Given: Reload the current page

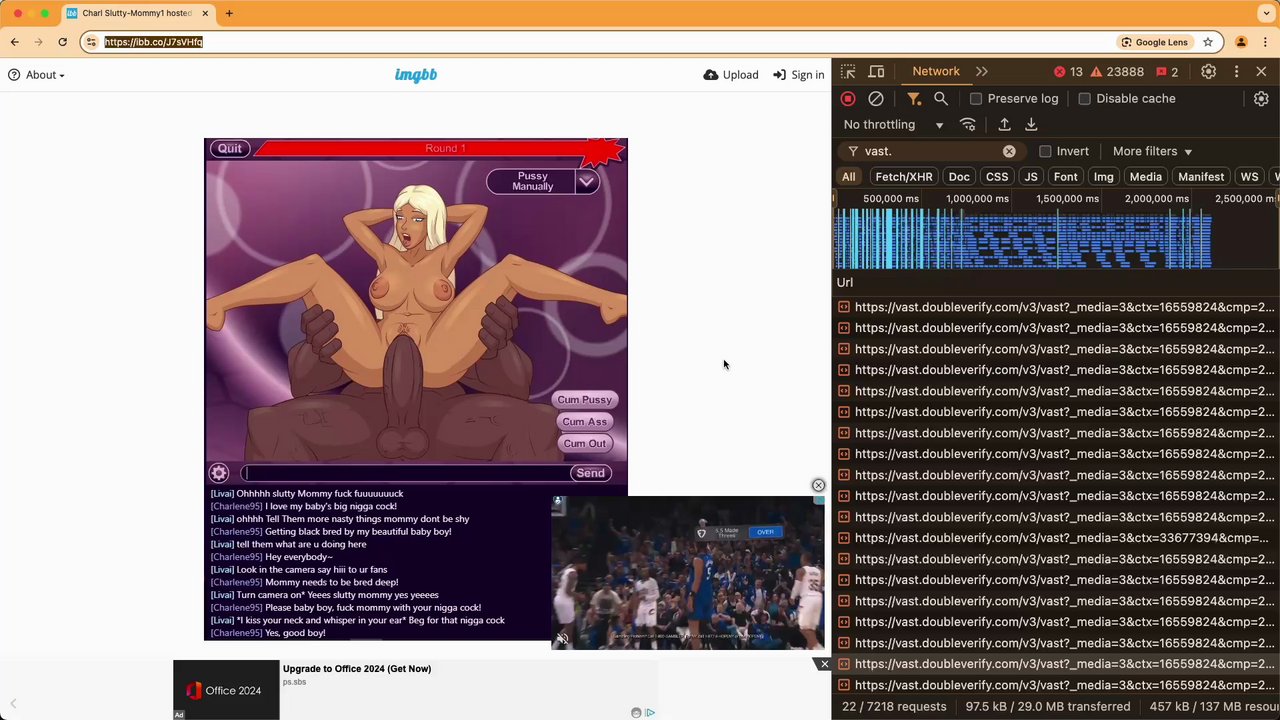Looking at the screenshot, I should [x=62, y=42].
